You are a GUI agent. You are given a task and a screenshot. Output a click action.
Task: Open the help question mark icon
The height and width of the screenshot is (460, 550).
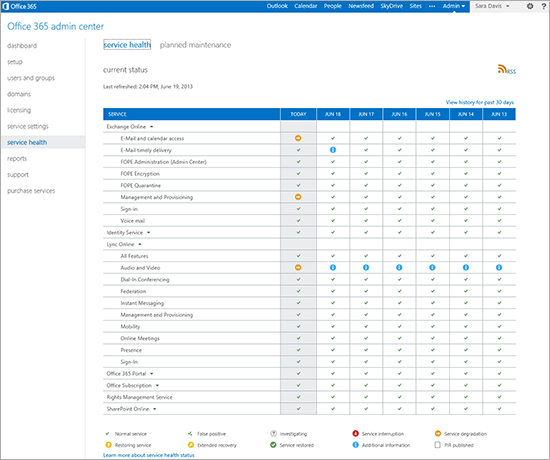tap(544, 6)
